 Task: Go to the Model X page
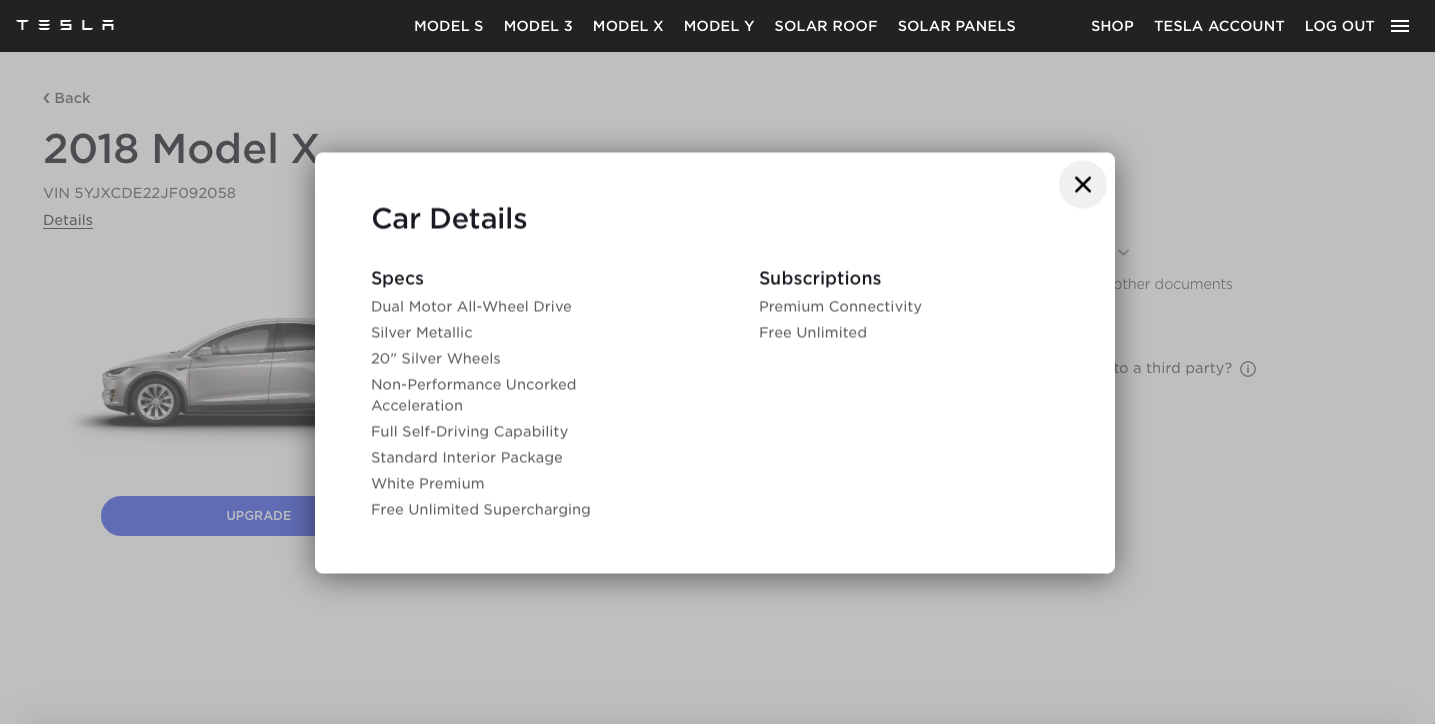click(628, 26)
